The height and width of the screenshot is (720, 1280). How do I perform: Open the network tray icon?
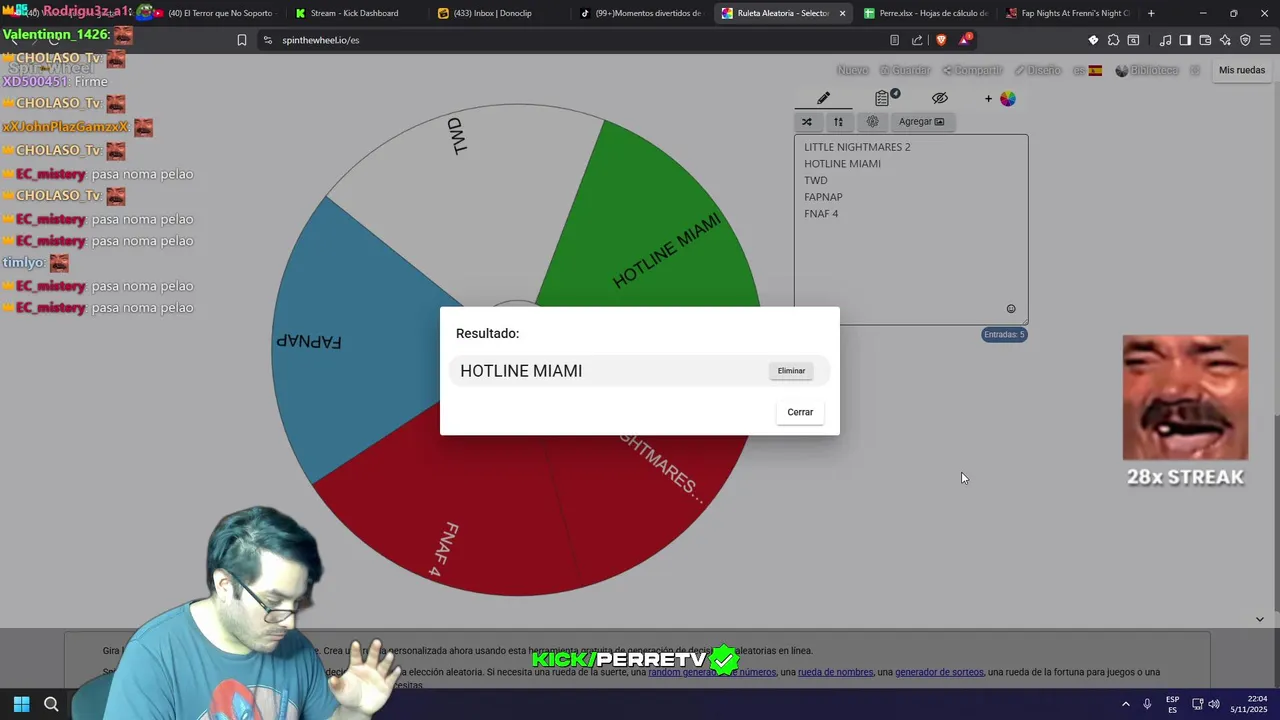(x=1198, y=704)
